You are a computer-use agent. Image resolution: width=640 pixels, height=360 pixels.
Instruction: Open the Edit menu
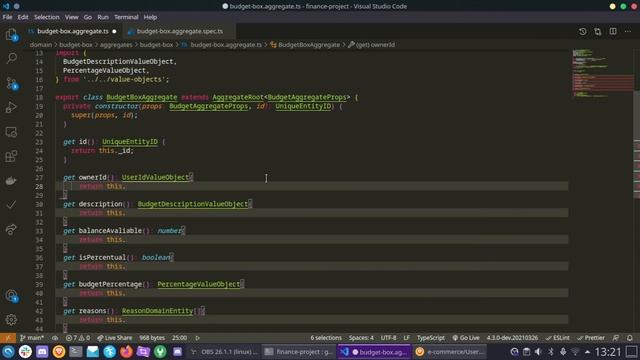tap(23, 17)
